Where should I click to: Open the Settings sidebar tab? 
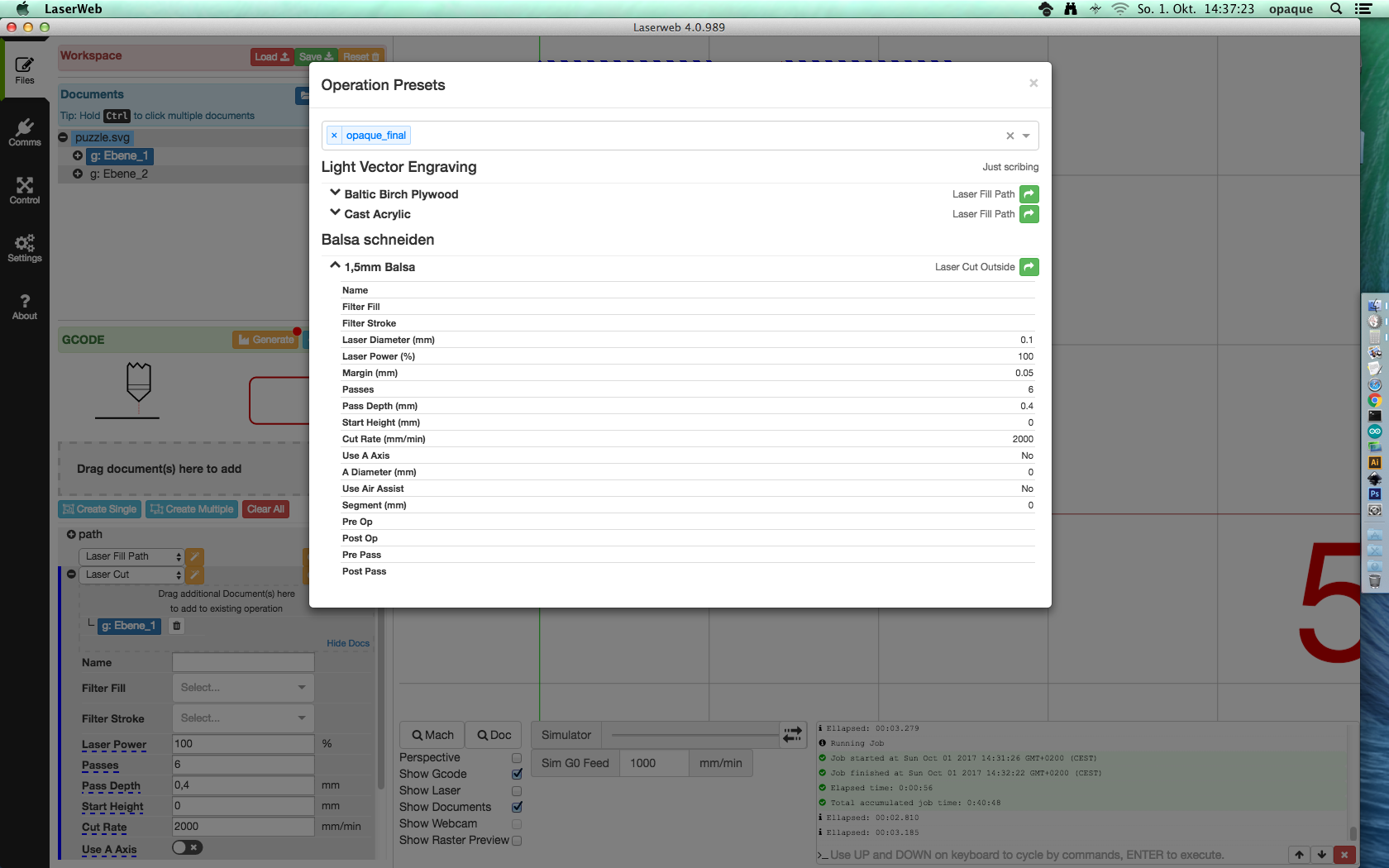pyautogui.click(x=25, y=248)
